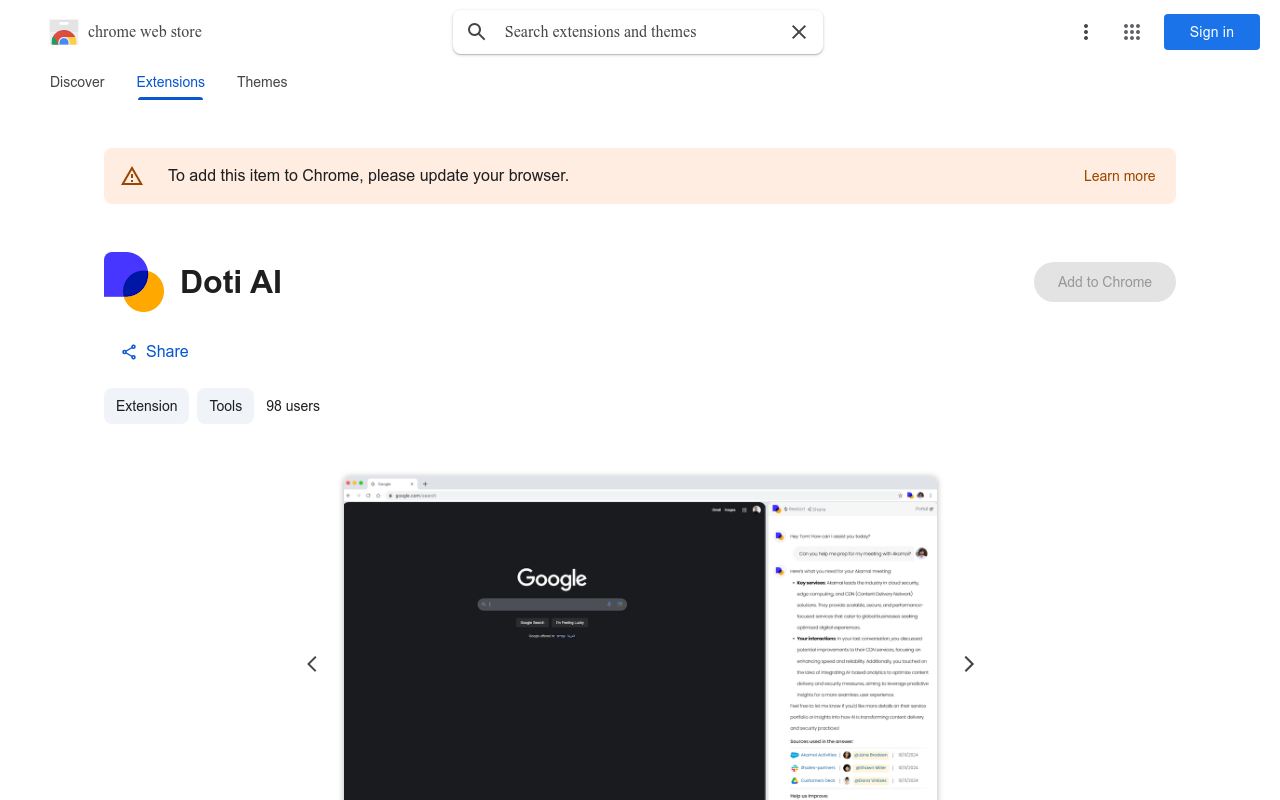Show the next screenshot with right arrow
This screenshot has height=800, width=1280.
click(968, 664)
